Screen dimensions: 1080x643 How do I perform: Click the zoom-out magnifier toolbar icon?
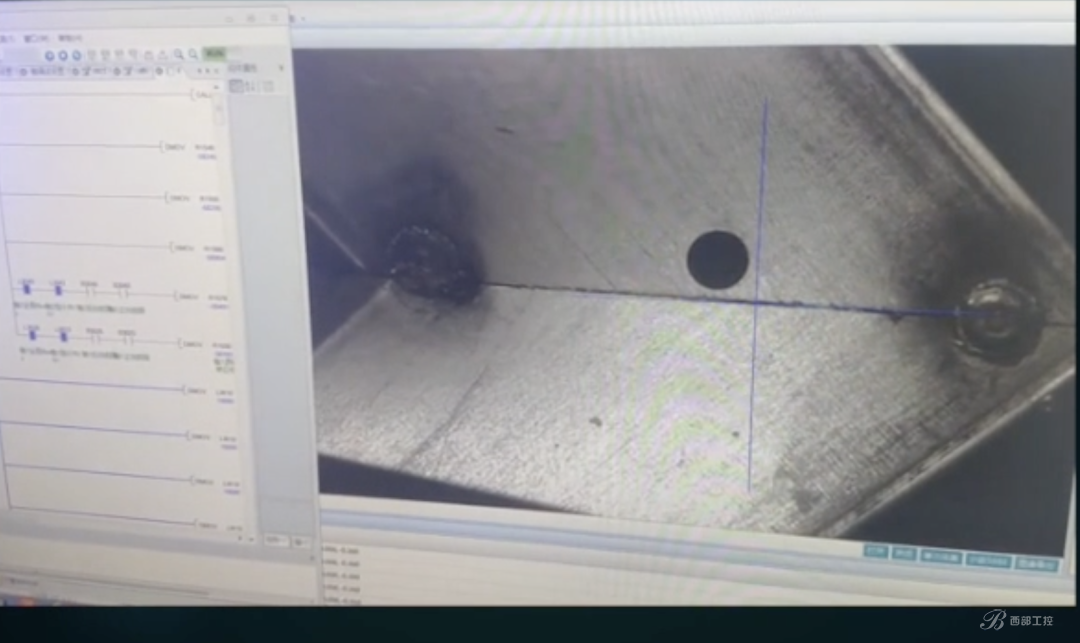pyautogui.click(x=194, y=54)
